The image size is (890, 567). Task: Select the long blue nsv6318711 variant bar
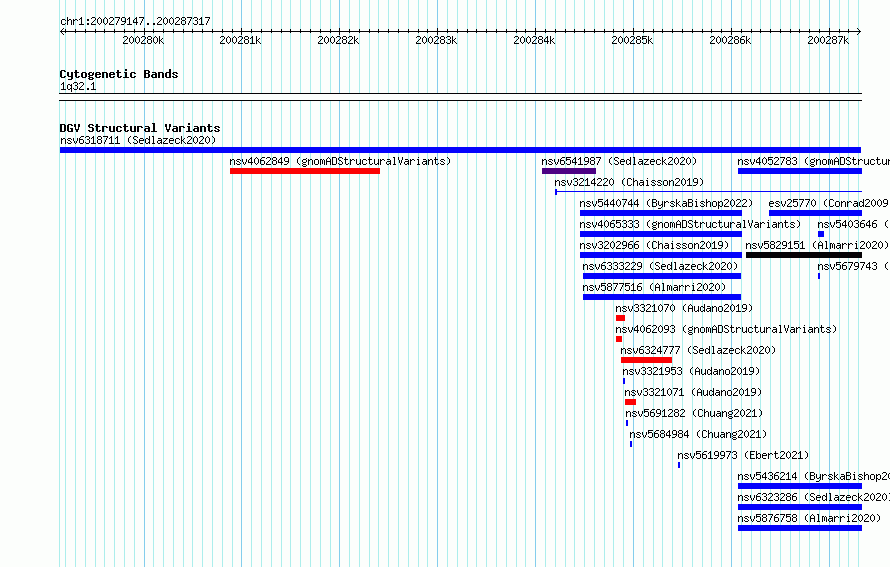(460, 150)
